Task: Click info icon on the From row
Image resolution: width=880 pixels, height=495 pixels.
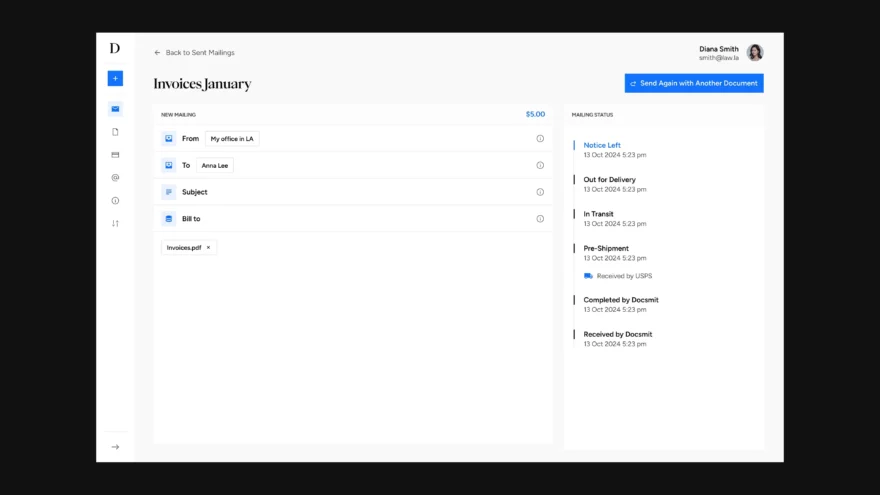Action: (x=540, y=139)
